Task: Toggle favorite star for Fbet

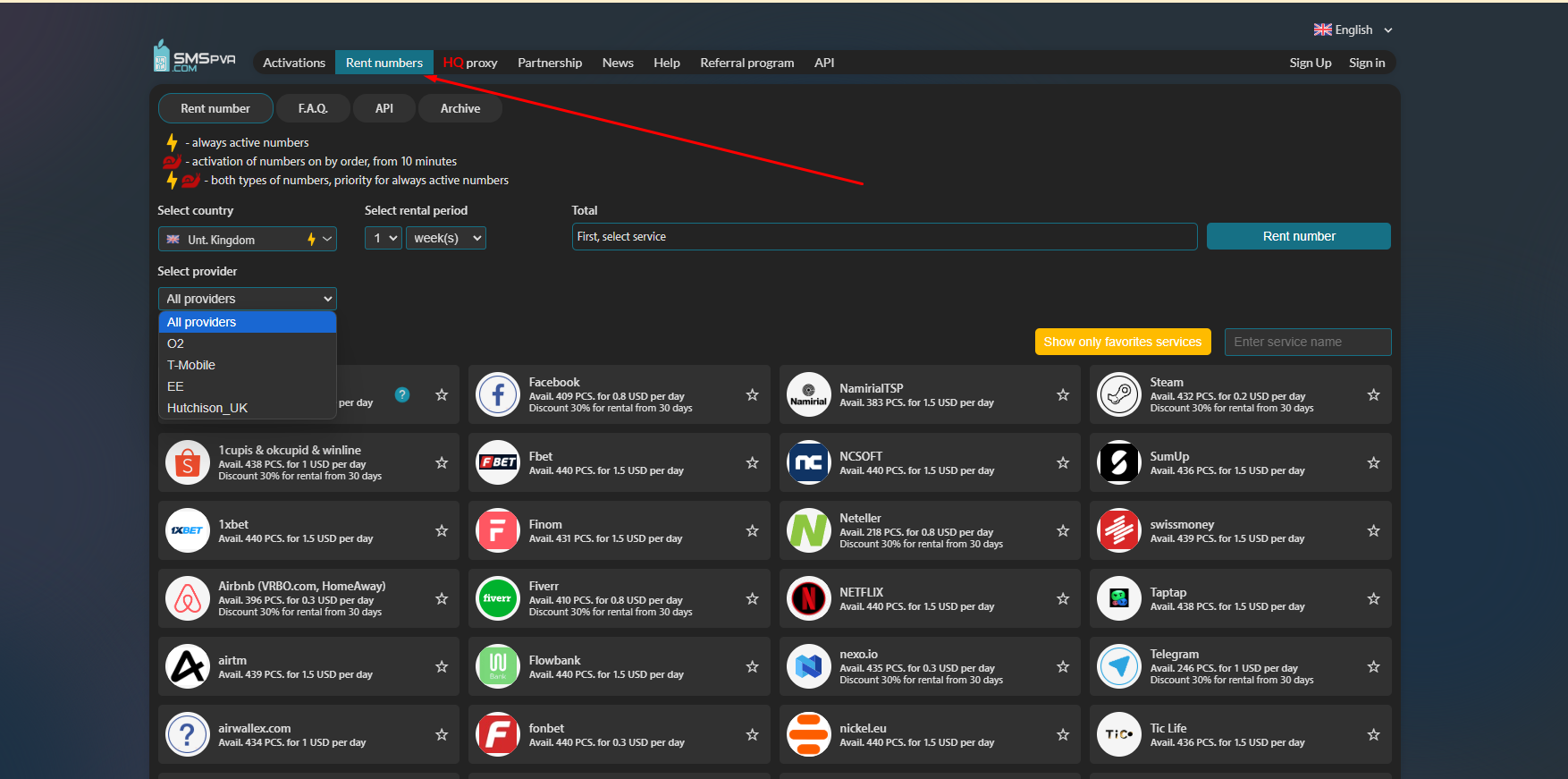Action: click(753, 462)
